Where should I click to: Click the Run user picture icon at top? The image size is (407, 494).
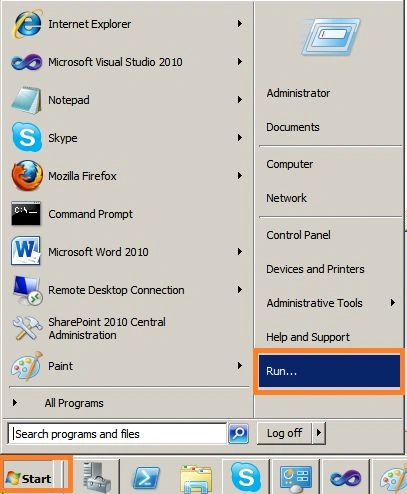(331, 37)
